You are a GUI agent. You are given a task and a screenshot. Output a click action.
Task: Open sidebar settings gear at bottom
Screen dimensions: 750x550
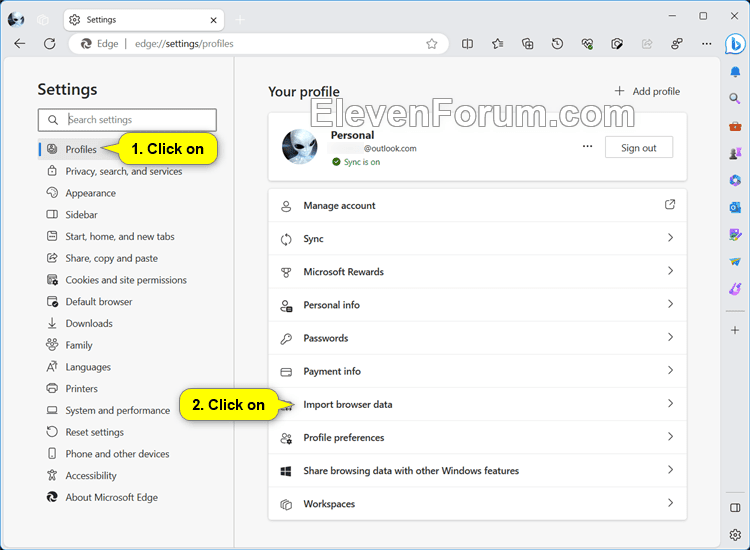(x=735, y=535)
